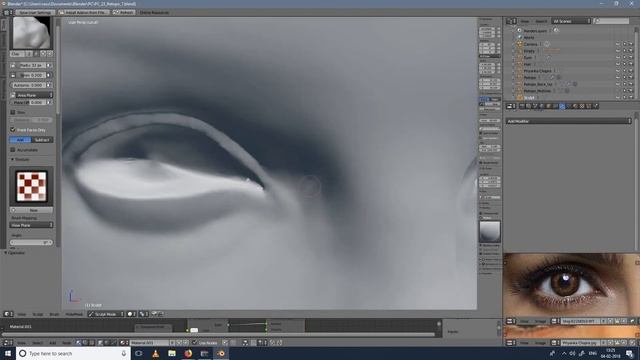Click the Material.001 name field in node editor
640x360 pixels.
149,343
